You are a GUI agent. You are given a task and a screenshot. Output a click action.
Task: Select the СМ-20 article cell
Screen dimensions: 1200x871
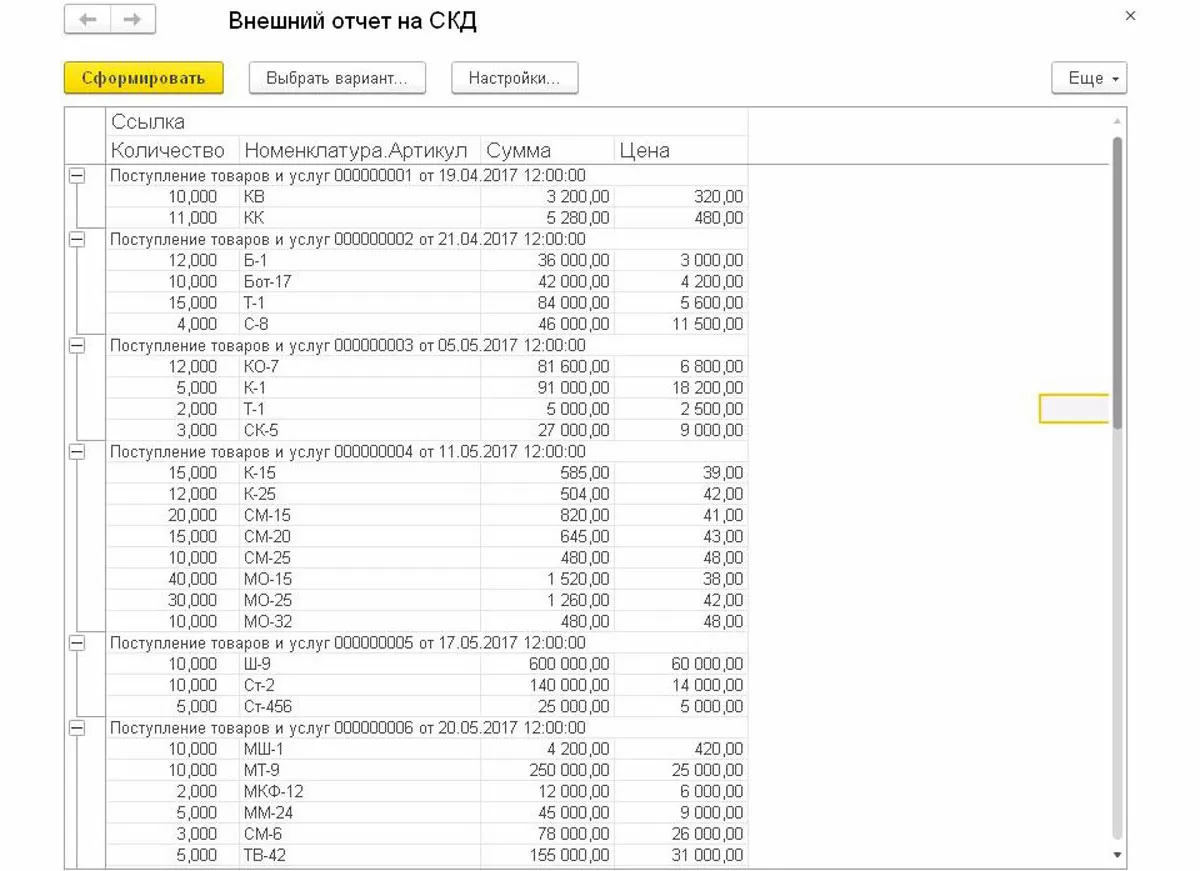[360, 537]
